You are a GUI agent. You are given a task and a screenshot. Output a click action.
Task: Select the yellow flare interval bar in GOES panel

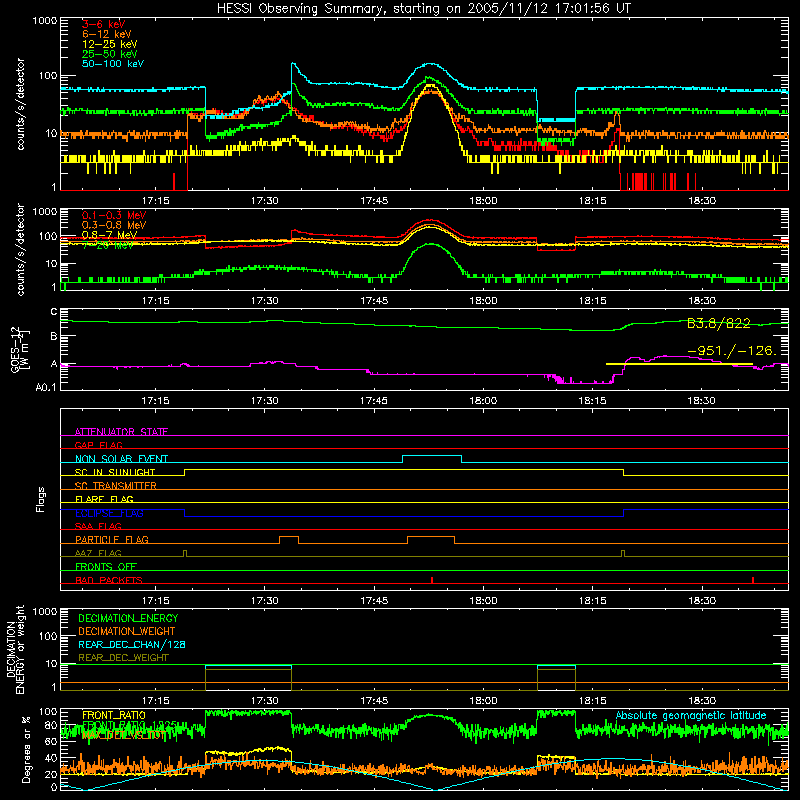coord(679,364)
